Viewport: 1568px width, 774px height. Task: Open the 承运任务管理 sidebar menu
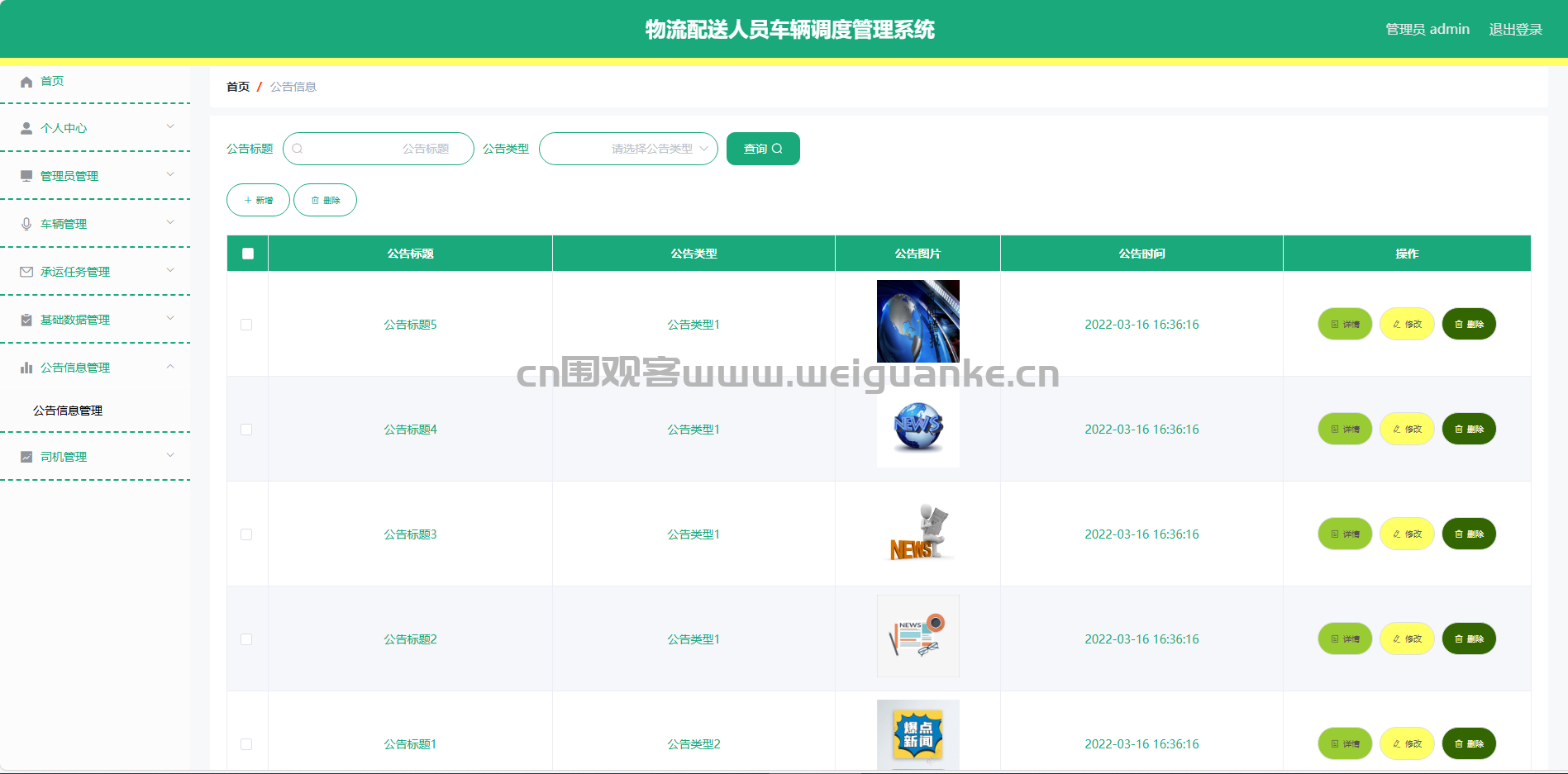point(95,272)
